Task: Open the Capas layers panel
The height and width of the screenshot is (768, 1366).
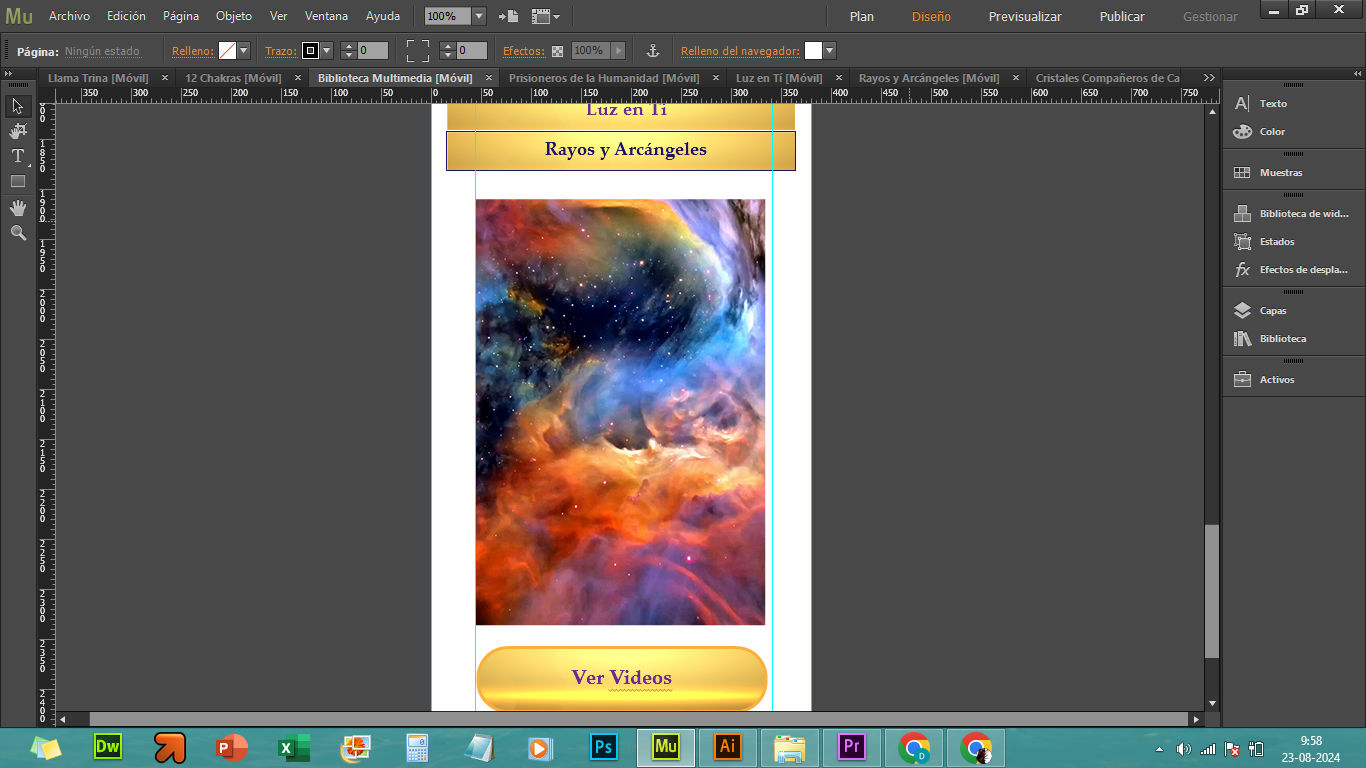Action: pos(1272,311)
